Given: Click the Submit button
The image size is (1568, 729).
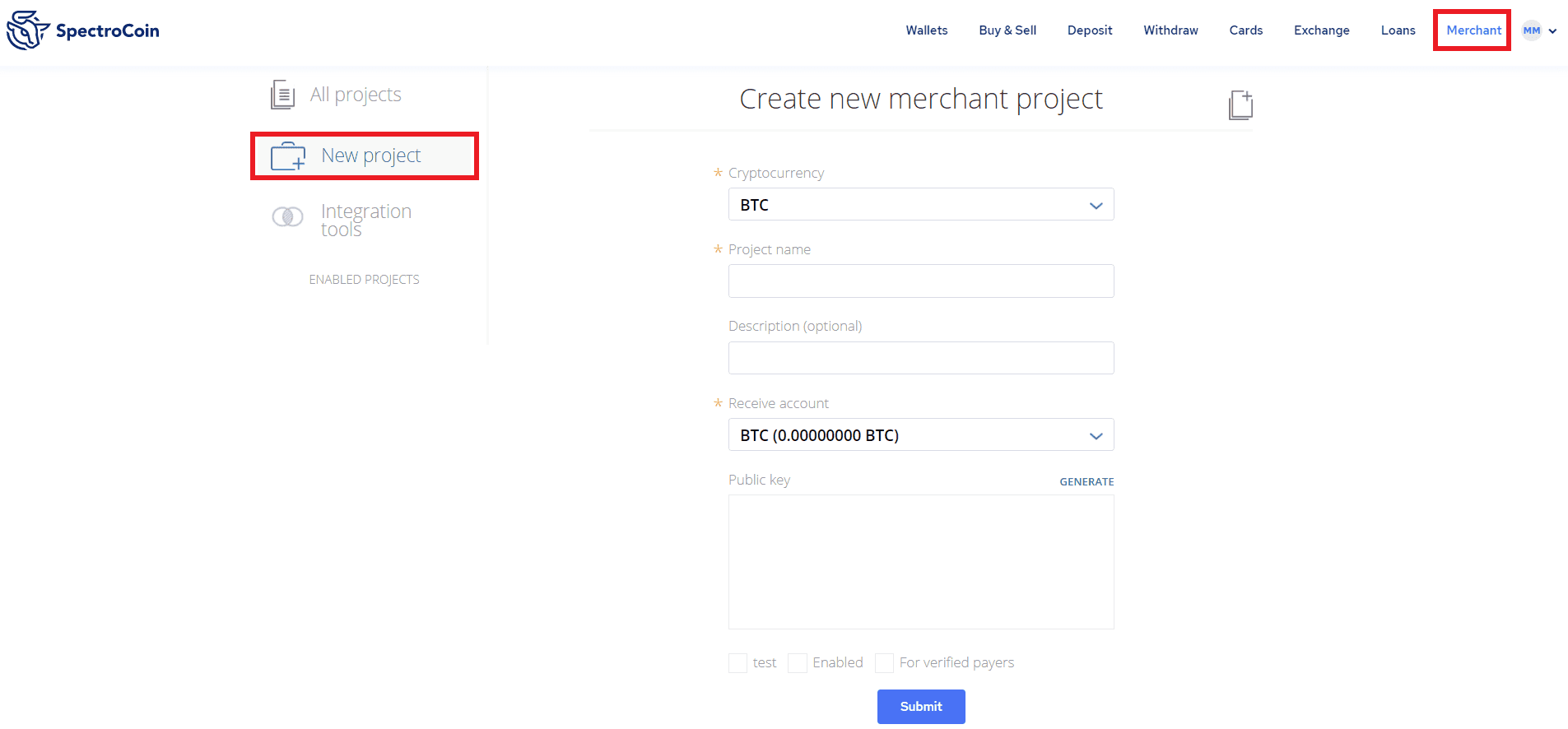Looking at the screenshot, I should pyautogui.click(x=921, y=707).
